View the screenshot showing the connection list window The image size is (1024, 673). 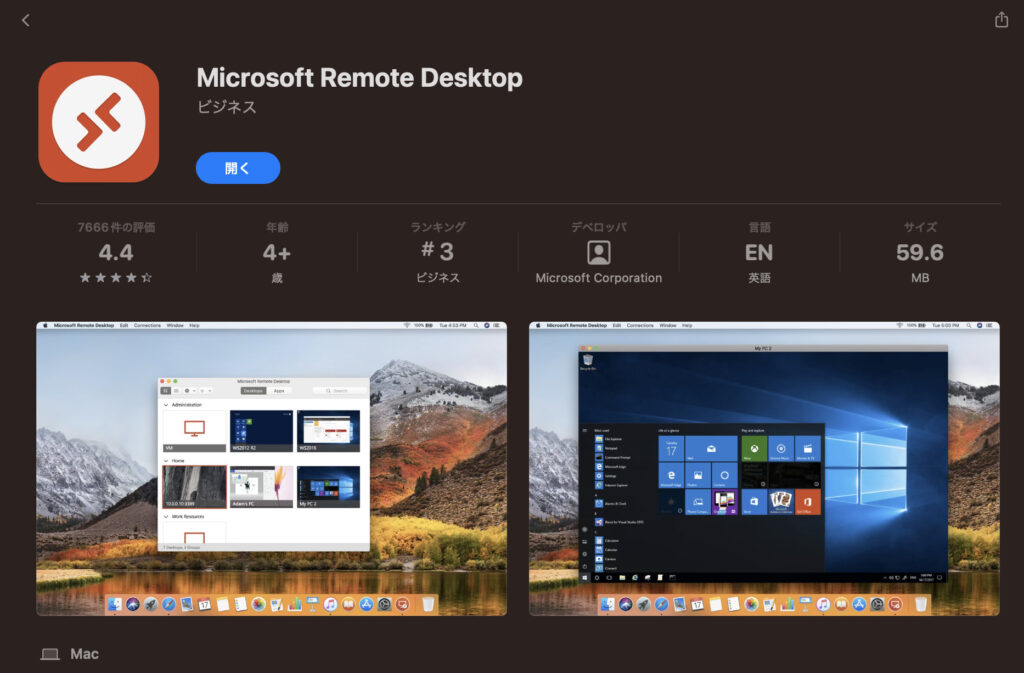click(271, 469)
